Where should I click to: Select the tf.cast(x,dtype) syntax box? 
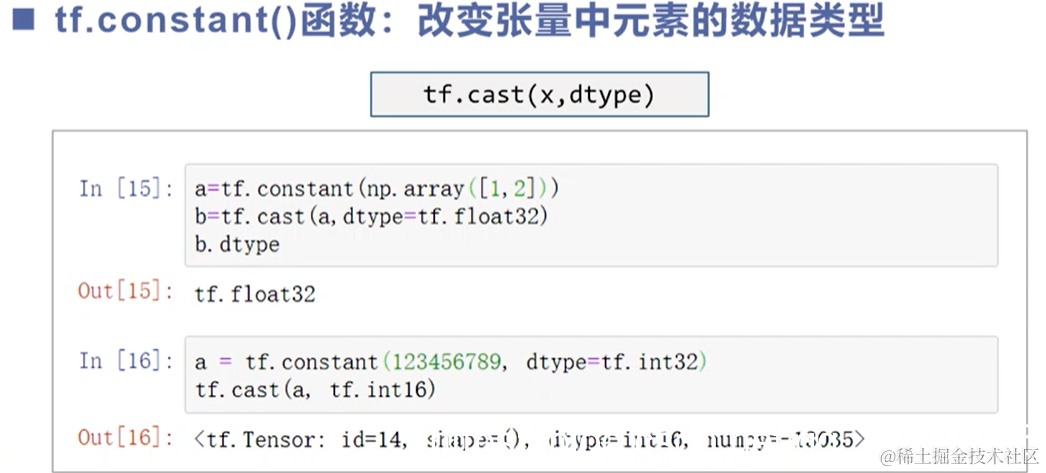[x=540, y=95]
